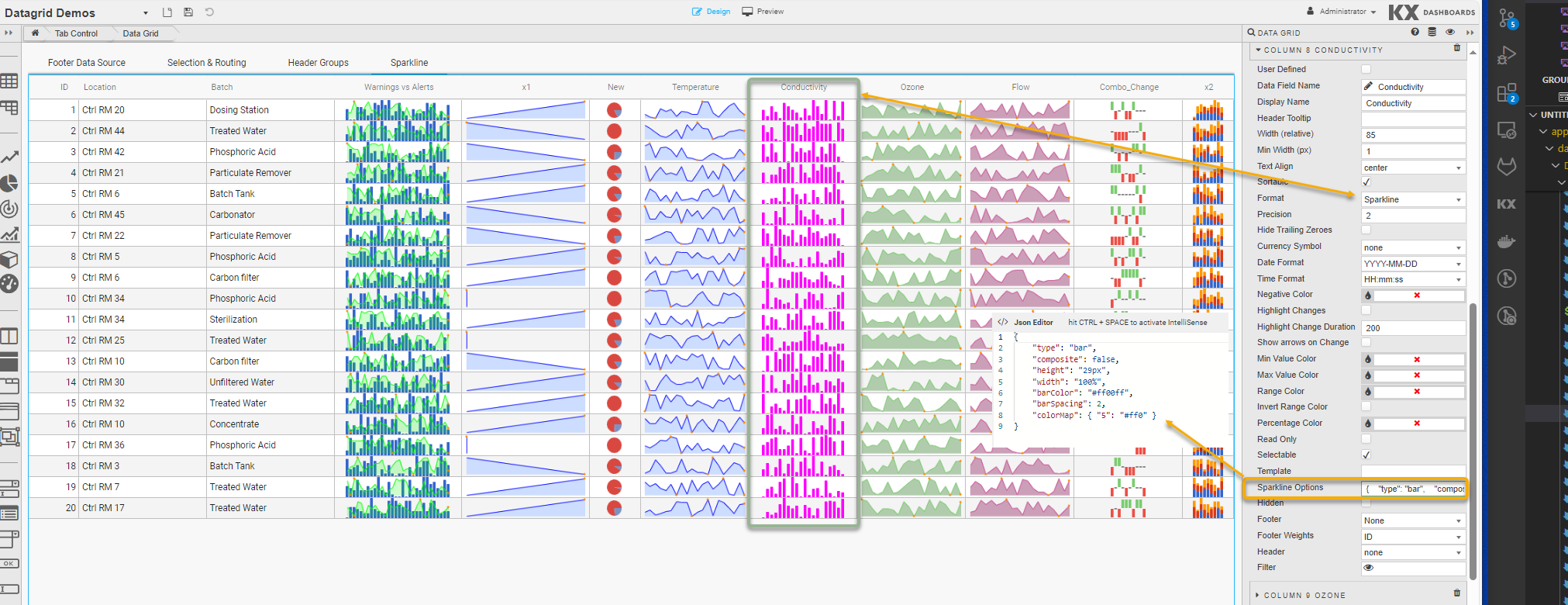Delete Column 8 Conductivity with trash icon

click(x=1456, y=49)
